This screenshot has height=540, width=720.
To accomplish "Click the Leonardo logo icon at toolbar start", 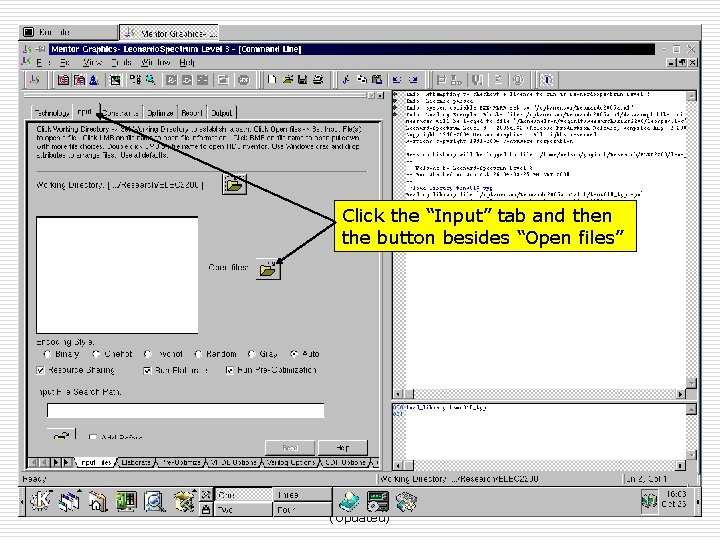I will coord(35,80).
